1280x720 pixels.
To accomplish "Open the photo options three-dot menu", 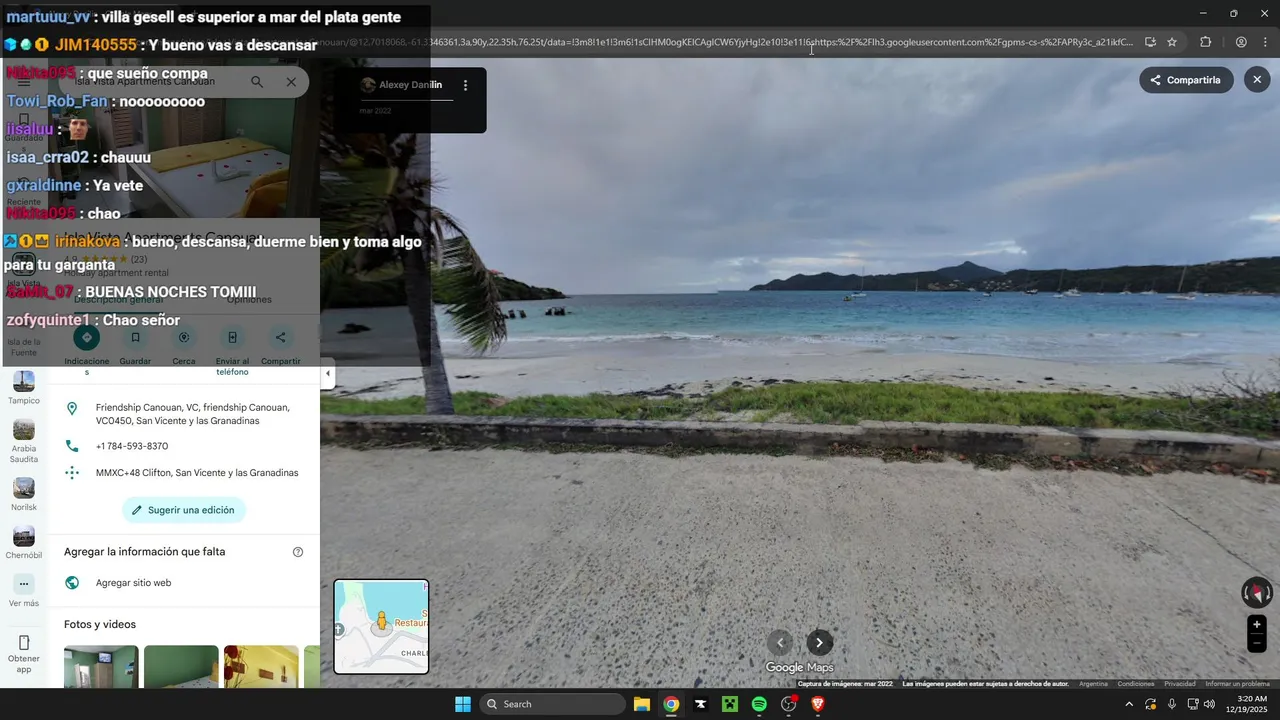I will (x=465, y=85).
